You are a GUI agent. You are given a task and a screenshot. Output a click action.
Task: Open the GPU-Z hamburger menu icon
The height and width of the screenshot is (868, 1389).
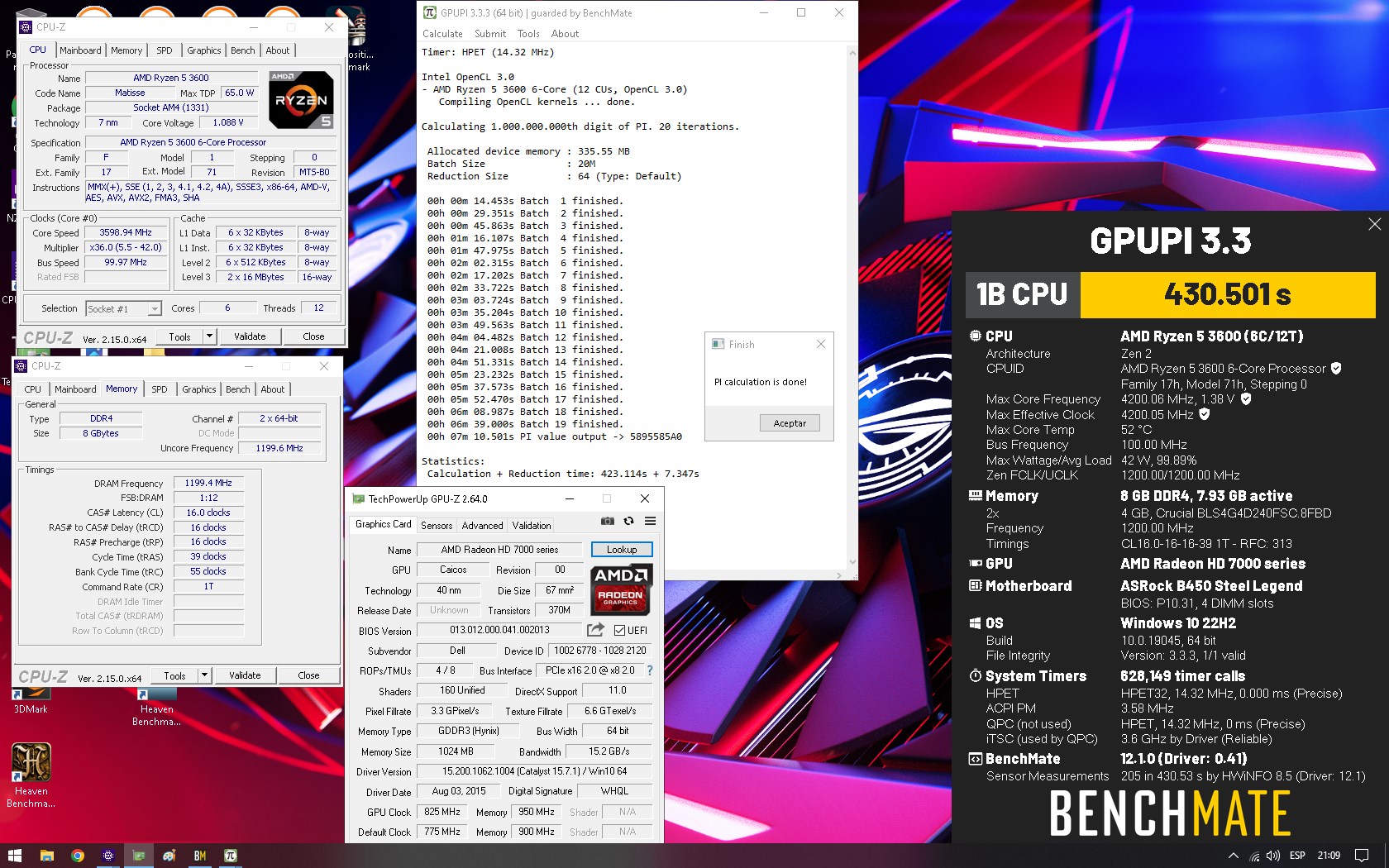(651, 521)
